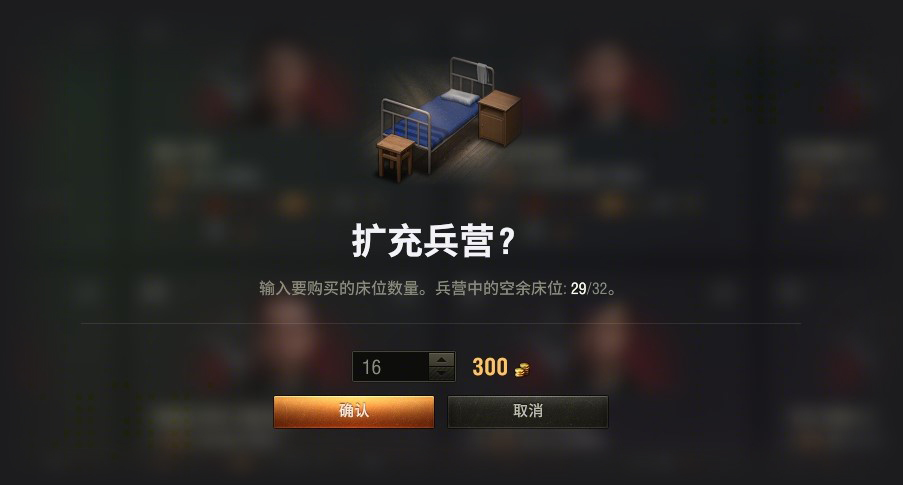Increase bunk quantity with the up arrow
Image resolution: width=903 pixels, height=485 pixels.
tap(442, 359)
